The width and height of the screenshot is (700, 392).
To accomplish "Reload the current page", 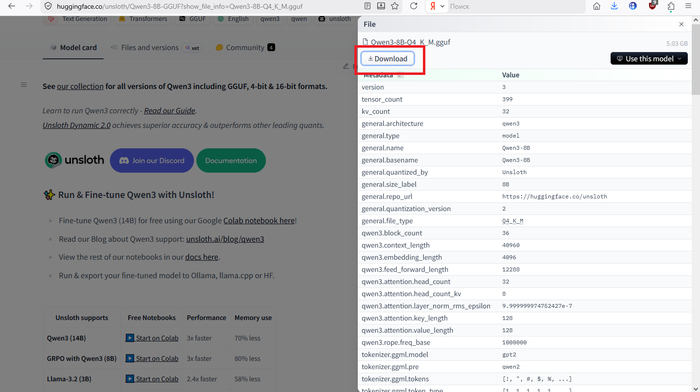I will (413, 6).
